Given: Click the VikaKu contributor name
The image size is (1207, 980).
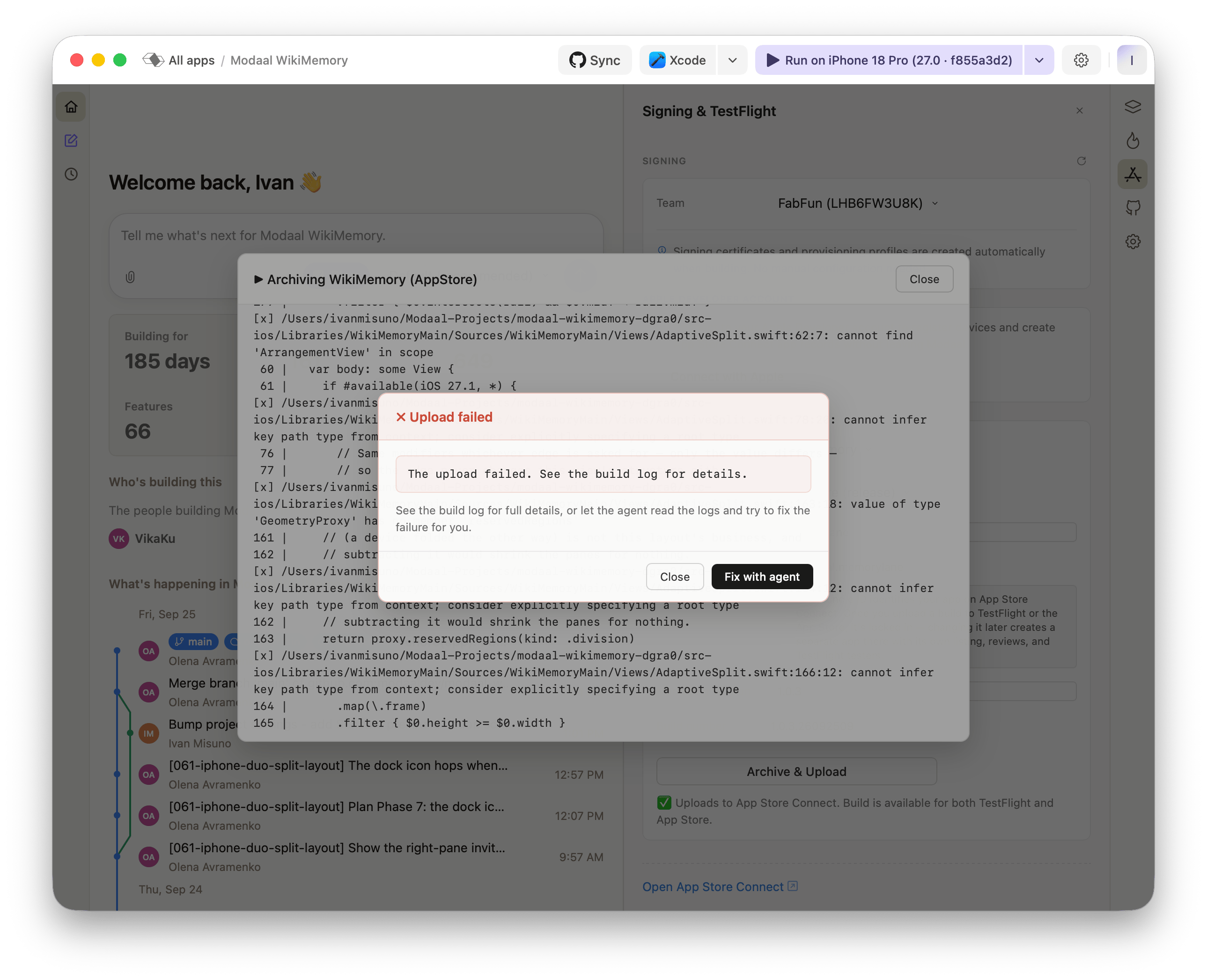Looking at the screenshot, I should point(155,539).
